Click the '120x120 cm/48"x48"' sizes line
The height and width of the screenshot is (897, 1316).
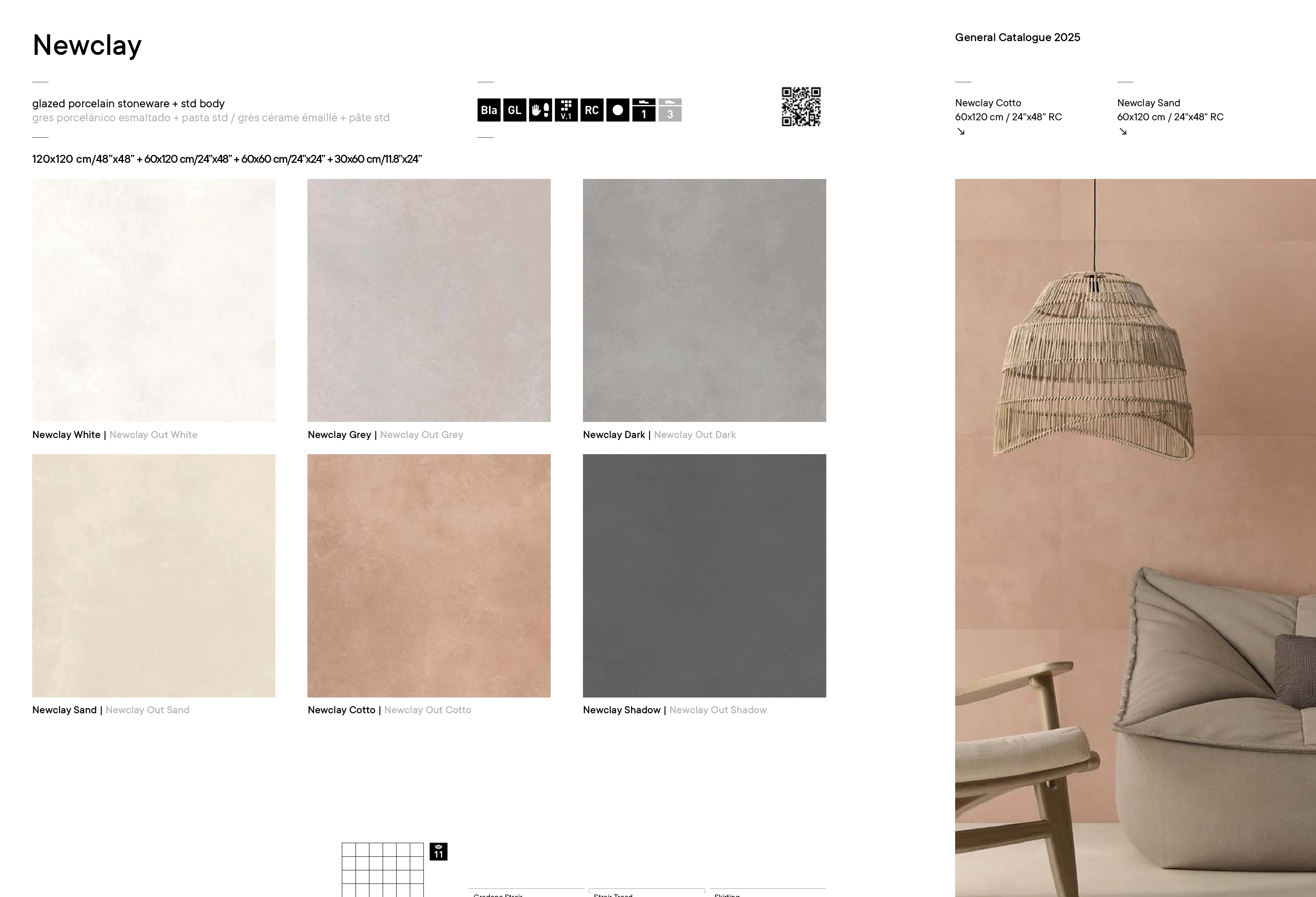tap(227, 159)
